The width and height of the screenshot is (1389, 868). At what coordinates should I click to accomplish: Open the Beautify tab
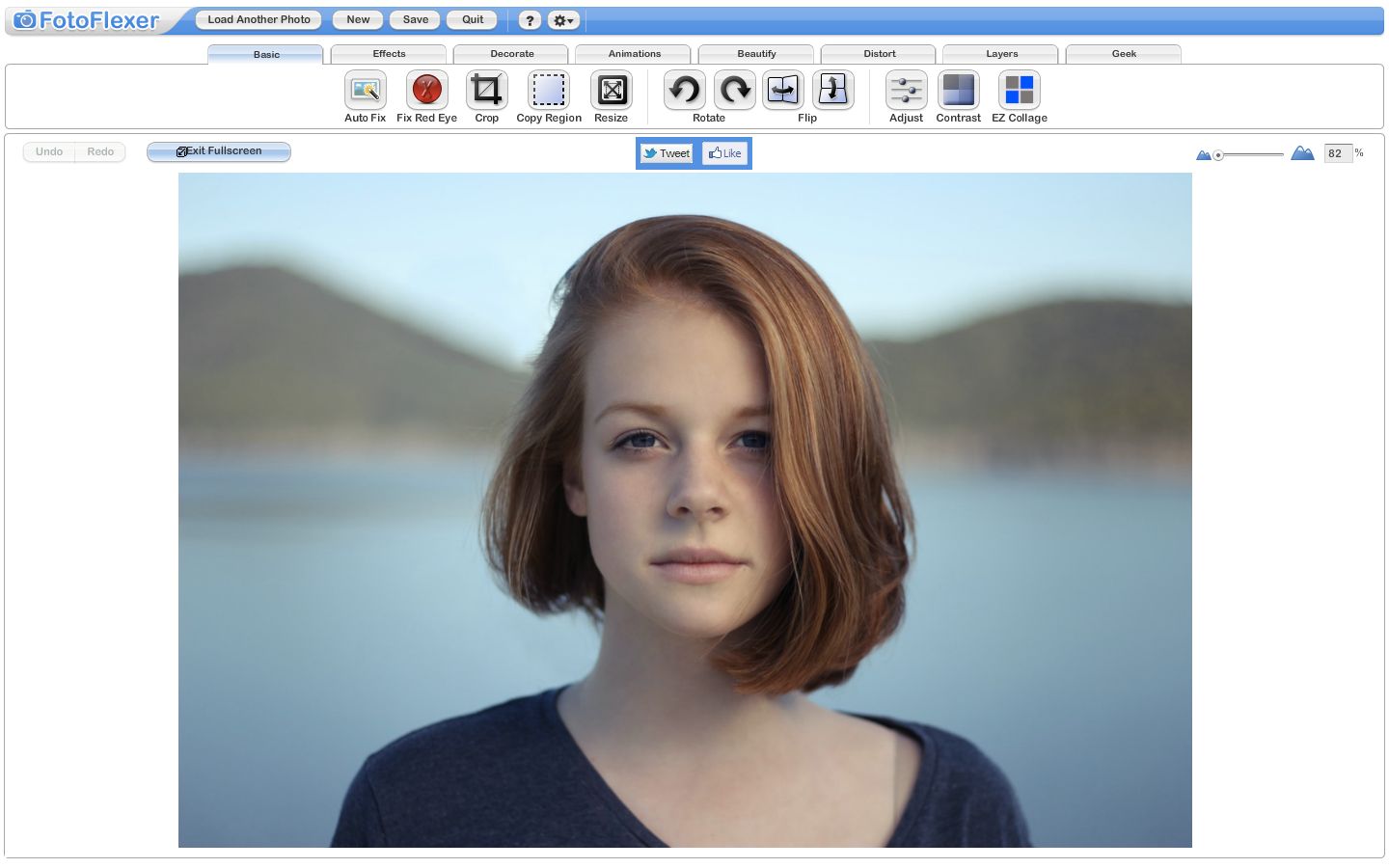756,54
